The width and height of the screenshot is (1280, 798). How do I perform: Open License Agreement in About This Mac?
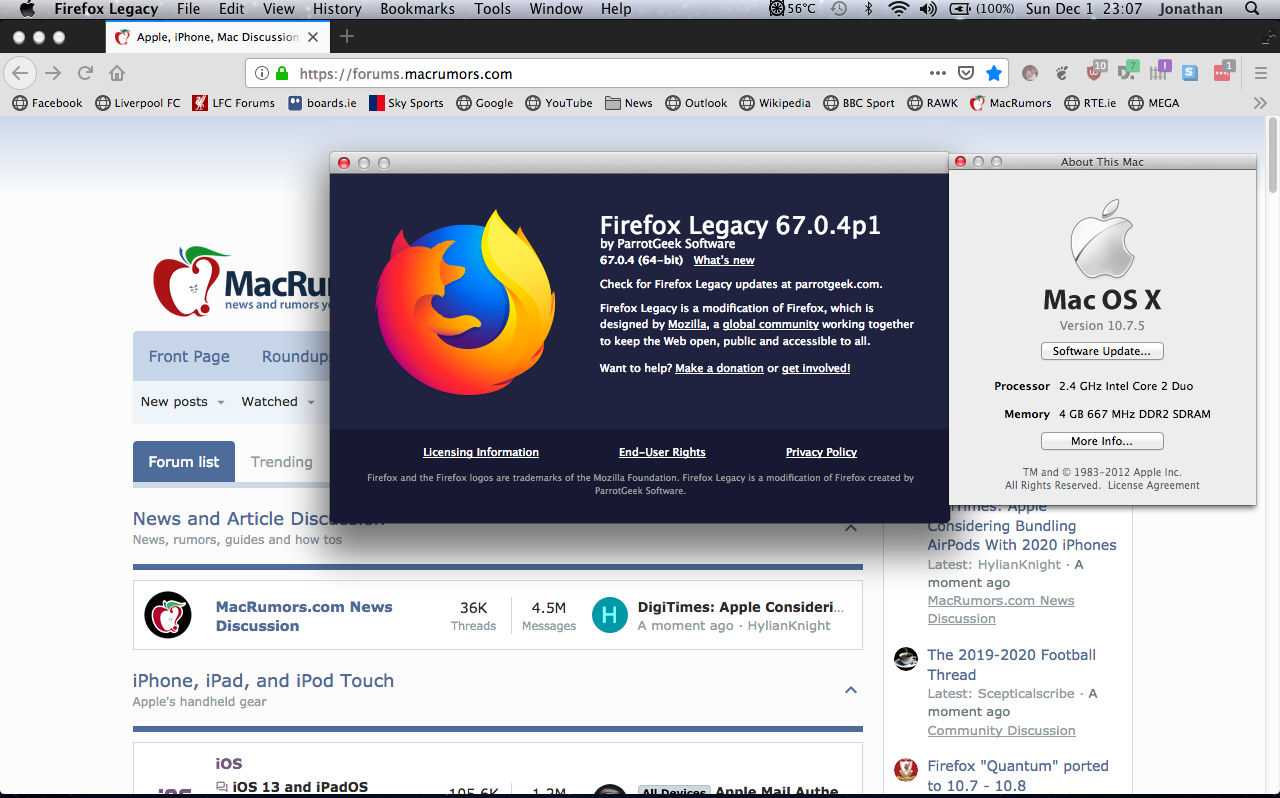[x=1153, y=485]
